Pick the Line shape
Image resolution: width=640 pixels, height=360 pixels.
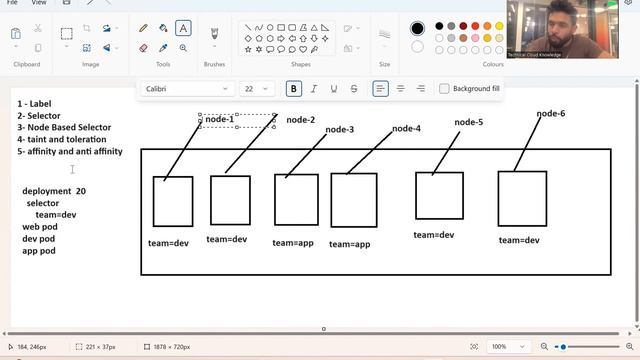click(248, 28)
